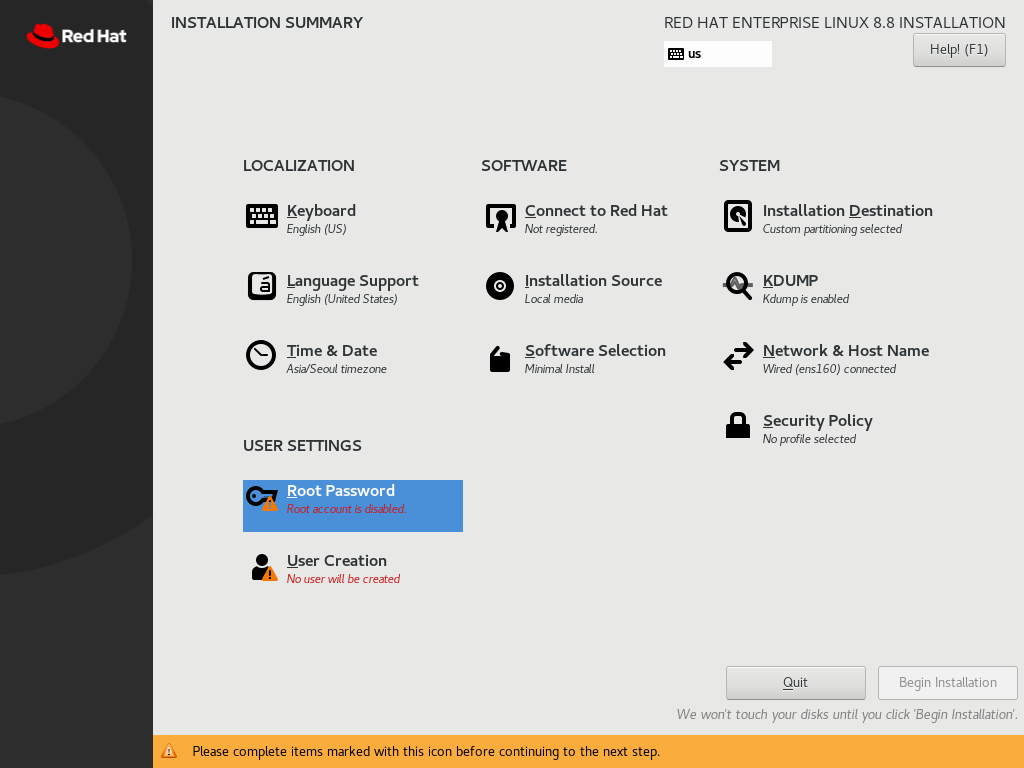
Task: Click 'English (United States)' status text
Action: (342, 299)
